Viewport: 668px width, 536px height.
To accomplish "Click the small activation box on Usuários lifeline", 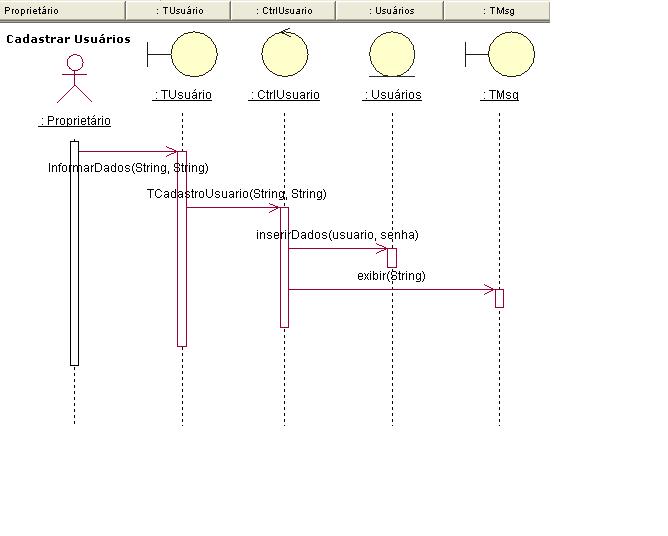I will [x=392, y=258].
